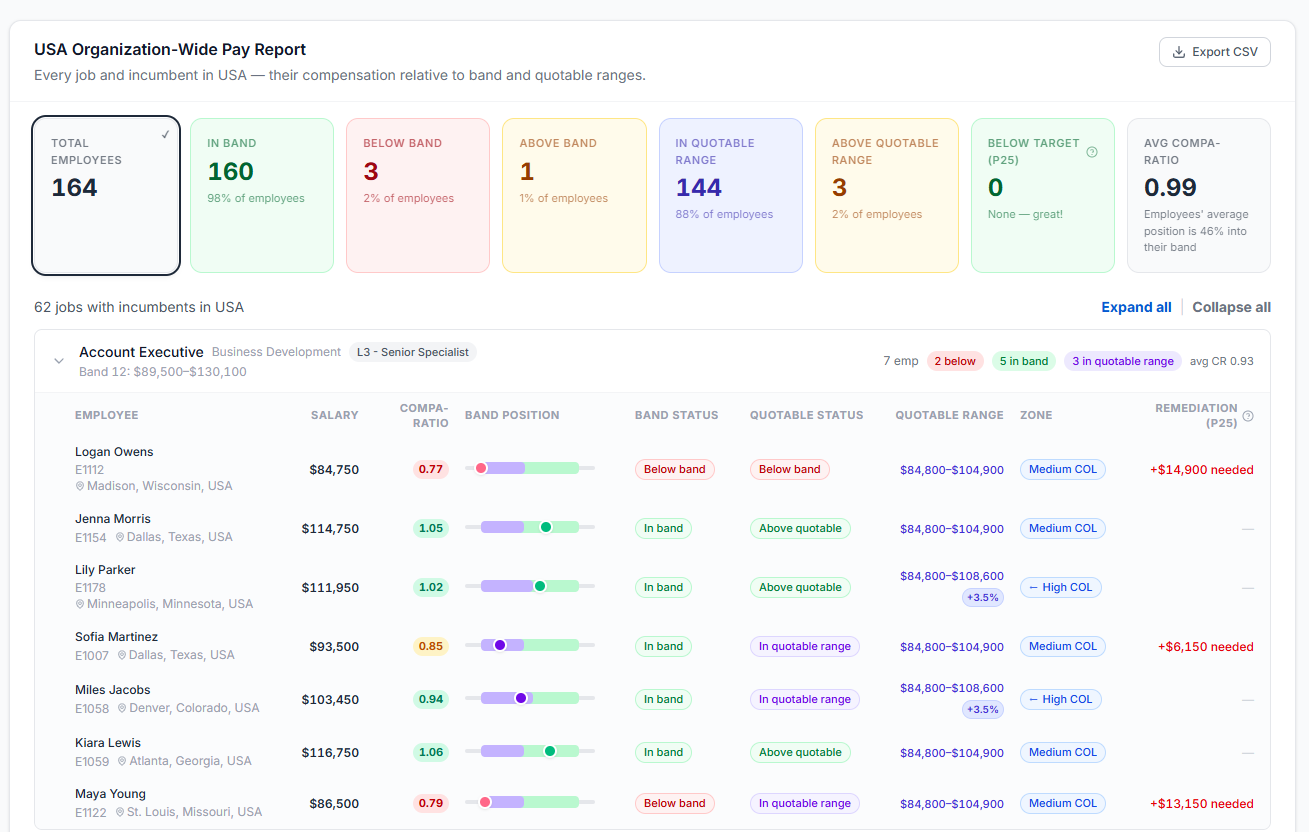Click location pin icon beside Madison, Wisconsin
1309x832 pixels.
point(80,487)
